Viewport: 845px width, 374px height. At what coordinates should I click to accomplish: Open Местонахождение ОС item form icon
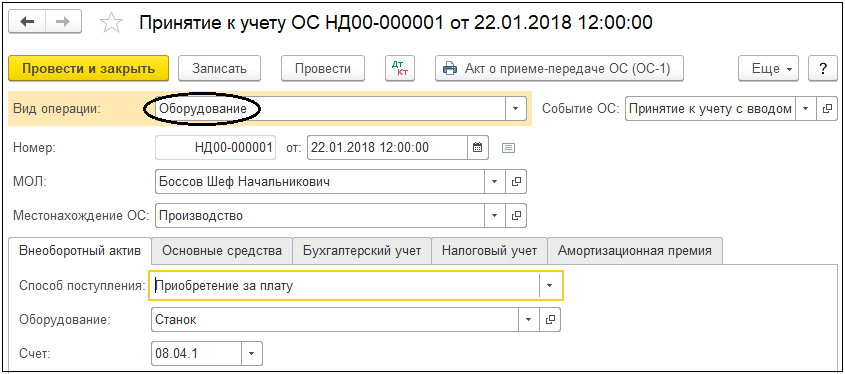click(516, 216)
